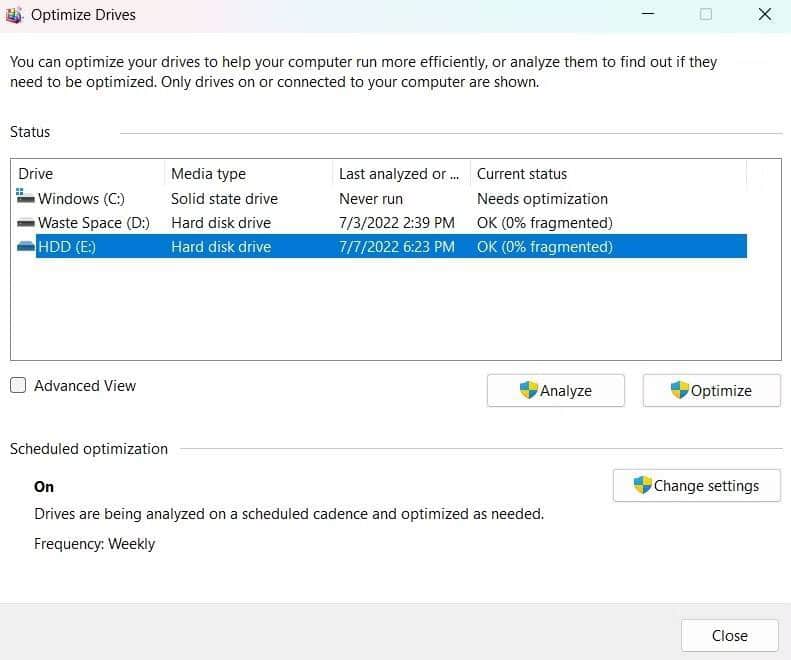Click the shield icon on Change settings

click(643, 485)
